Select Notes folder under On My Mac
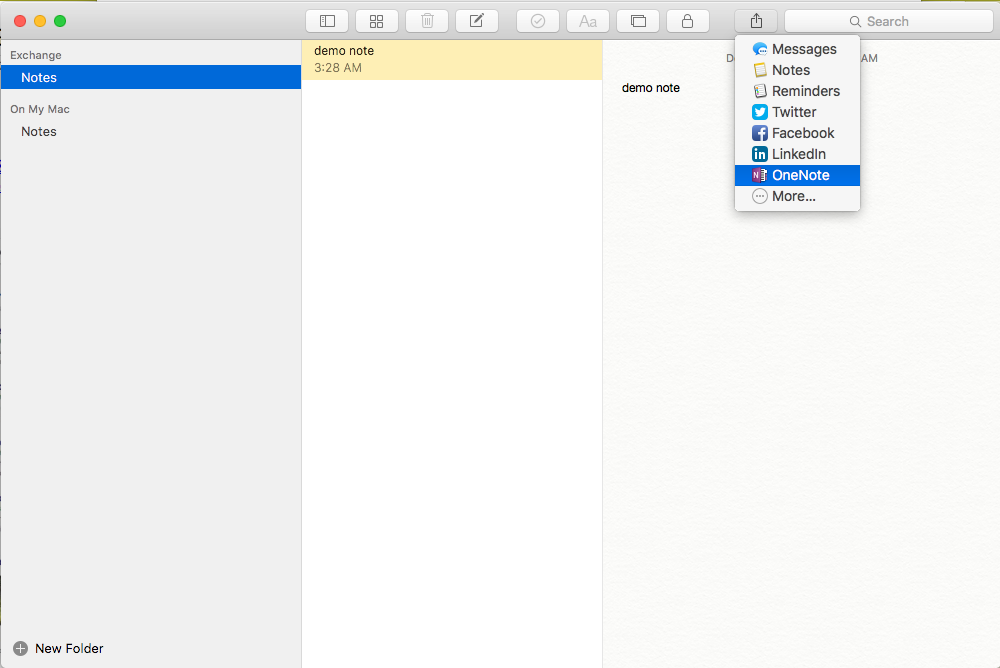Image resolution: width=1000 pixels, height=668 pixels. [x=151, y=131]
